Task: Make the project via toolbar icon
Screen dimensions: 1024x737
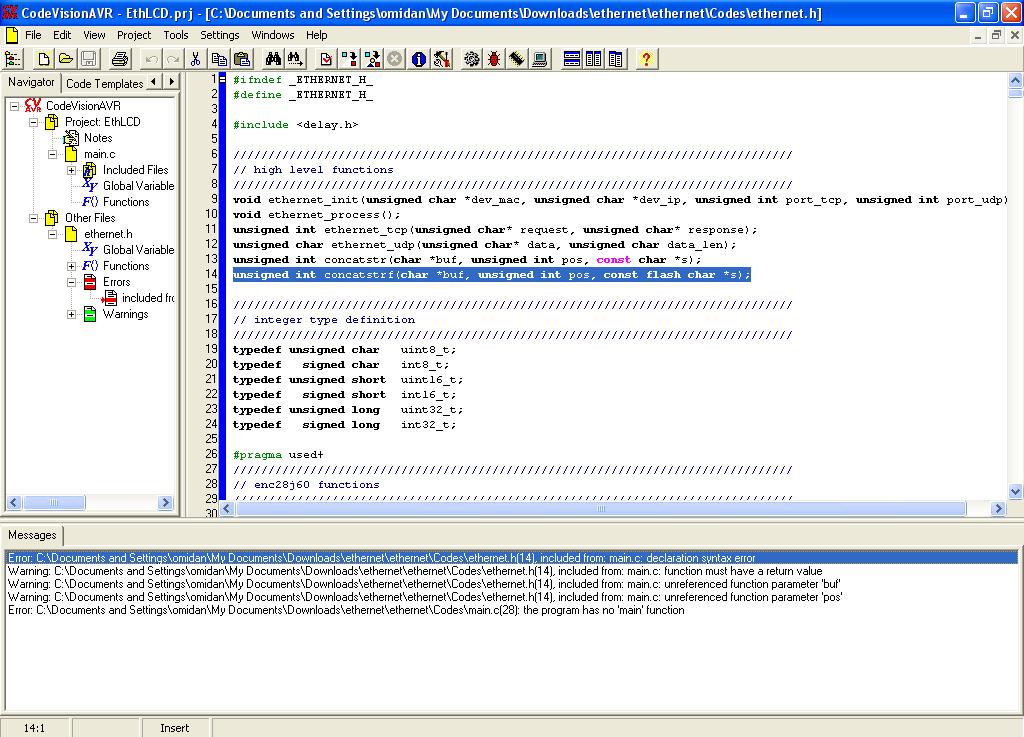Action: point(372,59)
